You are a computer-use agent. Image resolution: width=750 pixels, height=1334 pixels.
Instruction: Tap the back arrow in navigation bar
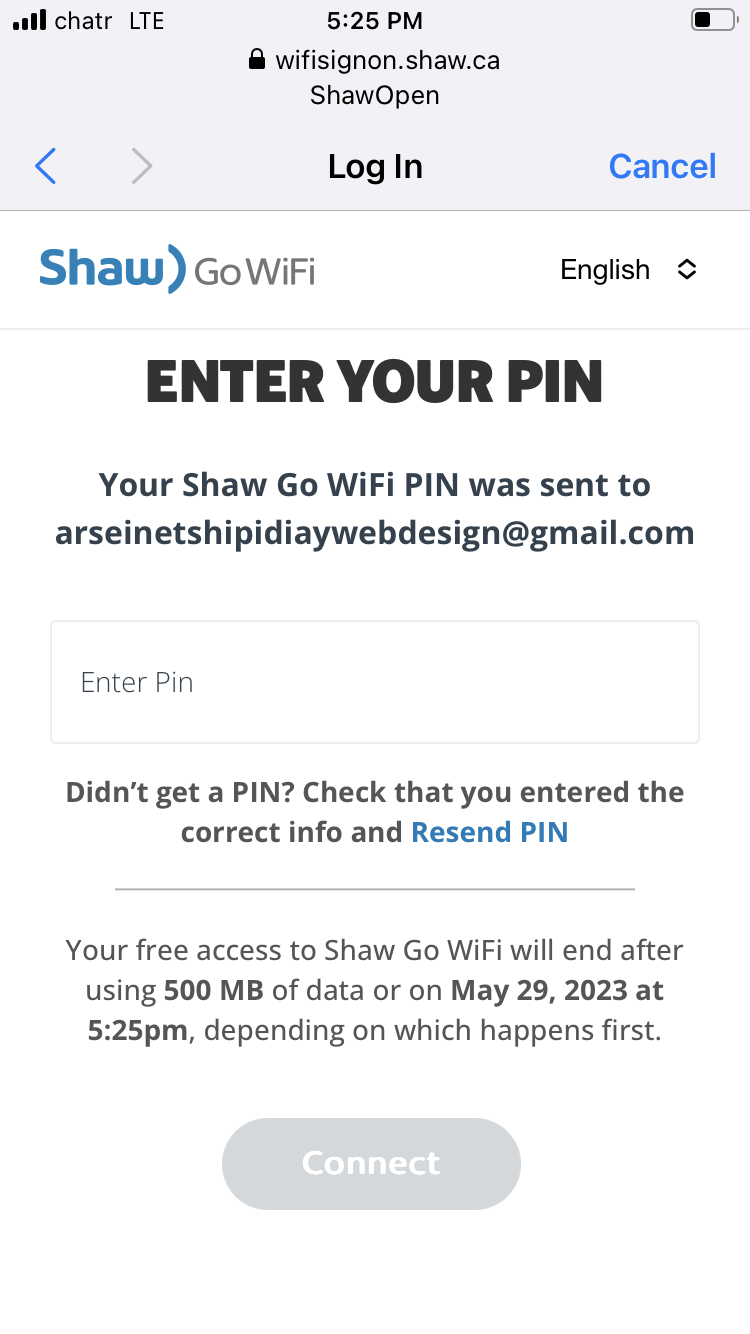(x=46, y=166)
